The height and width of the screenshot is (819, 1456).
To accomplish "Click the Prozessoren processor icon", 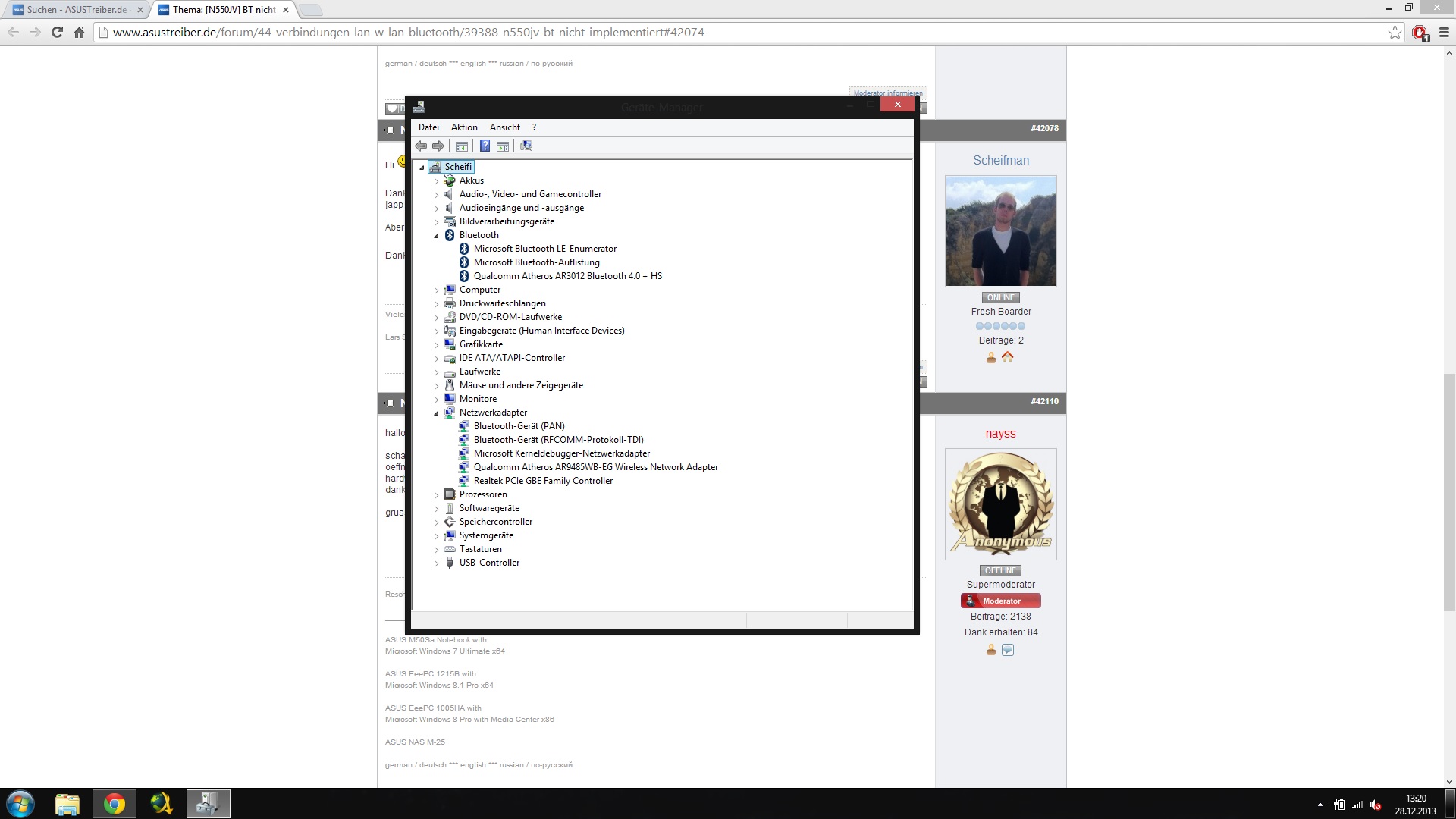I will (x=450, y=494).
